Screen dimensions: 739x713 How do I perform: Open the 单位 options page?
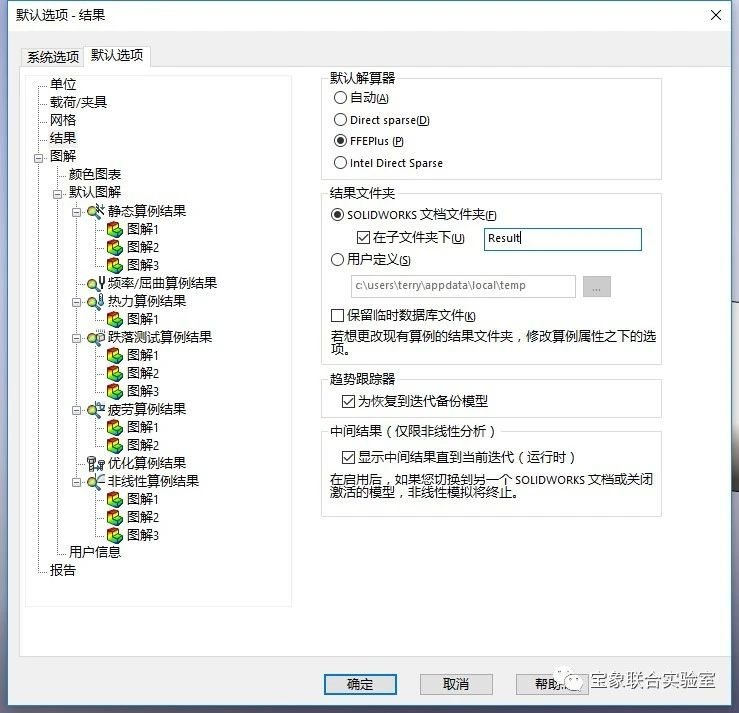pos(63,85)
